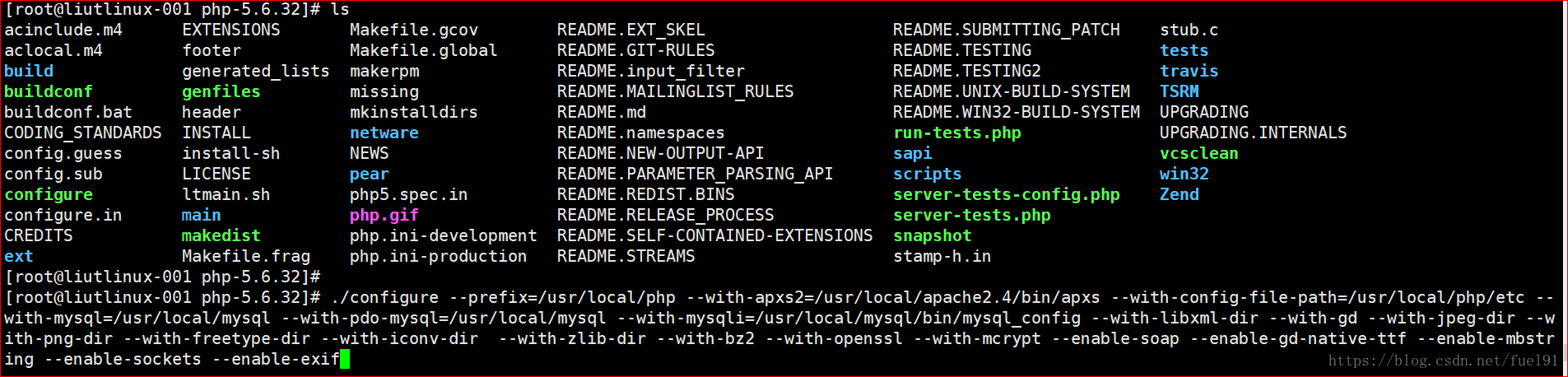The image size is (1568, 377).
Task: Select the LICENSE file name
Action: tap(216, 175)
